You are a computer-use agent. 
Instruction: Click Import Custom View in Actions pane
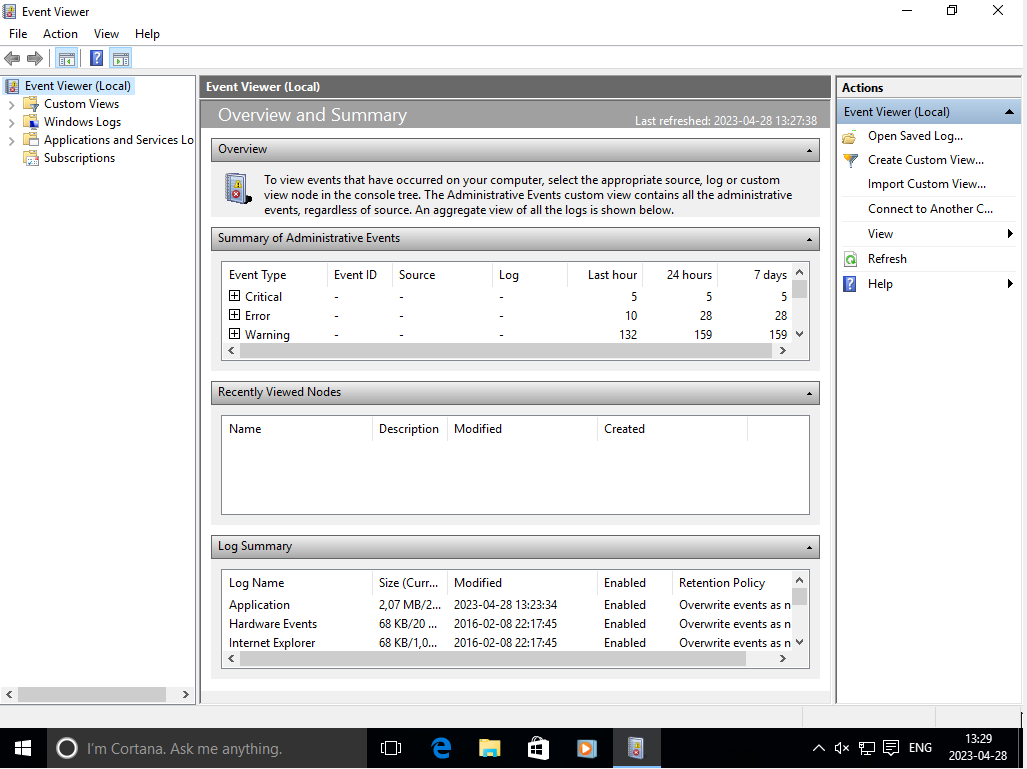pos(926,184)
